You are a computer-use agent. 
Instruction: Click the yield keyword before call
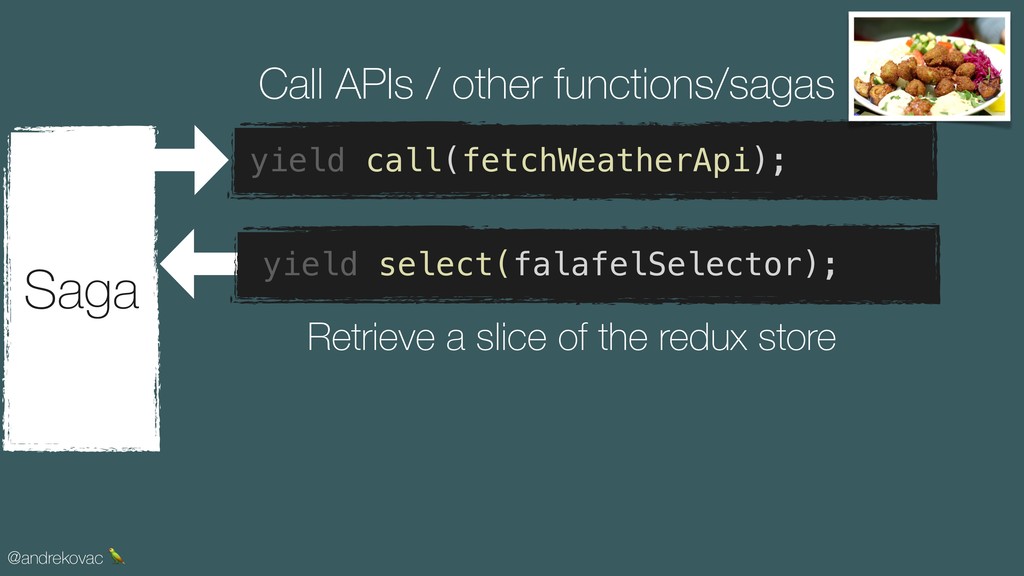[x=298, y=161]
